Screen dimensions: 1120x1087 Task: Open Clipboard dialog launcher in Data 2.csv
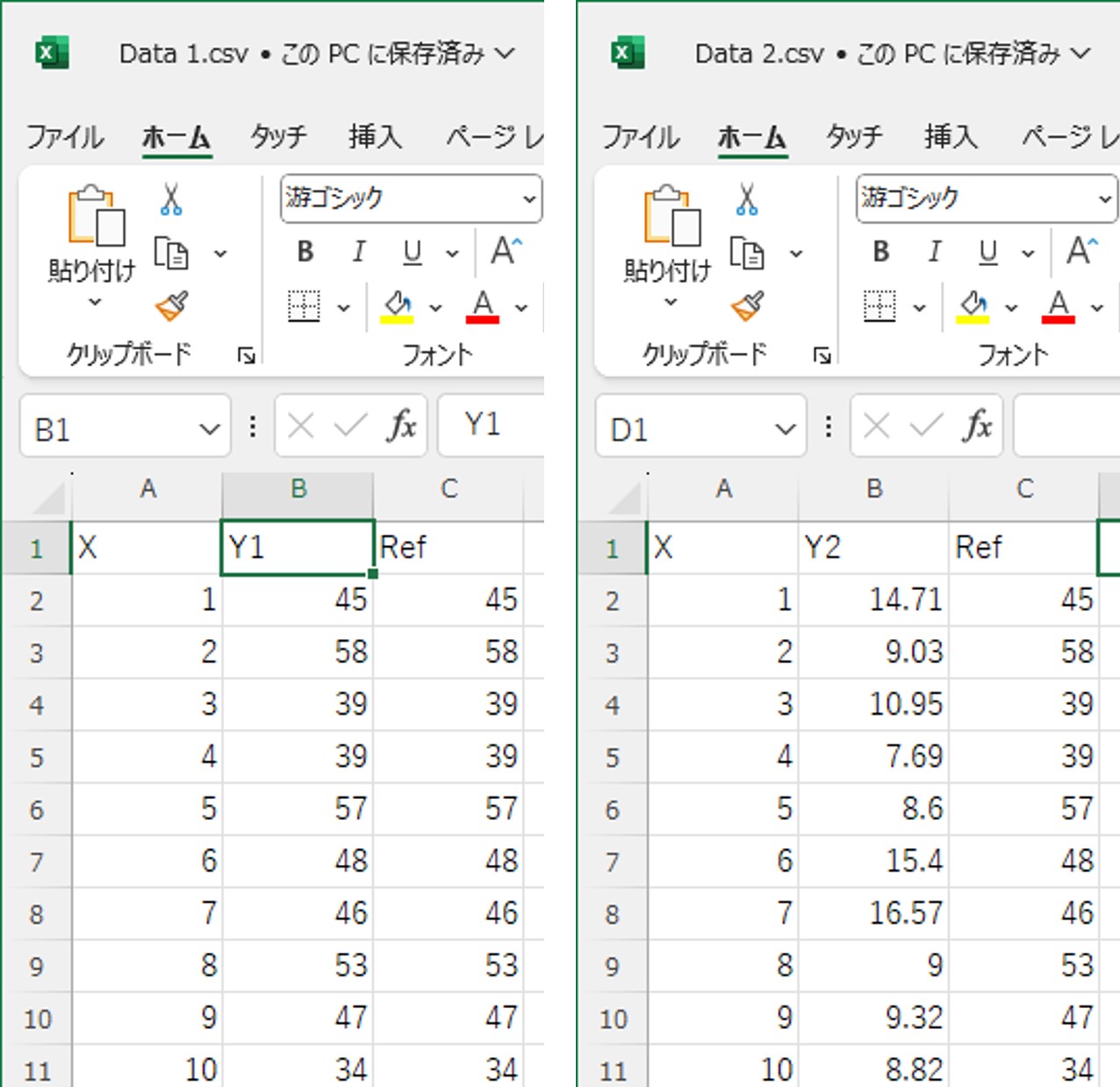click(822, 356)
